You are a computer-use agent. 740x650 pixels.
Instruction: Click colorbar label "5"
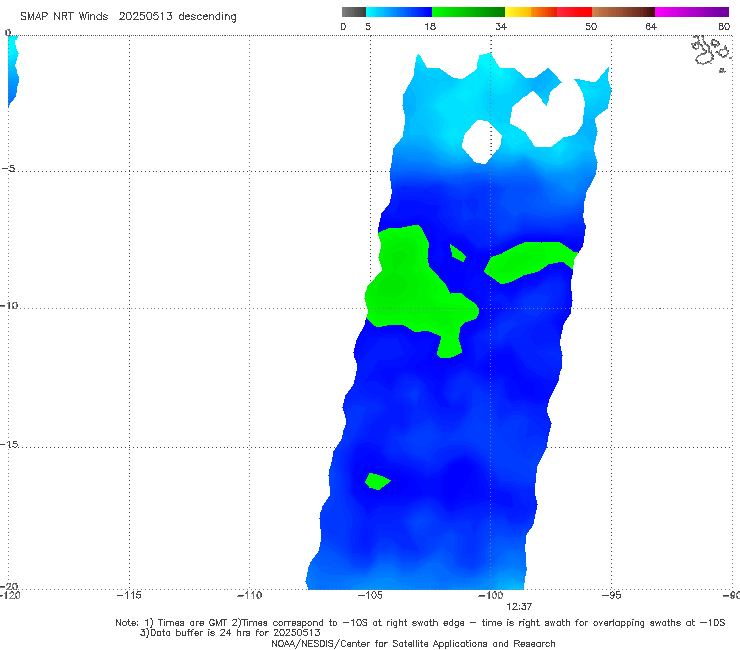(x=368, y=26)
